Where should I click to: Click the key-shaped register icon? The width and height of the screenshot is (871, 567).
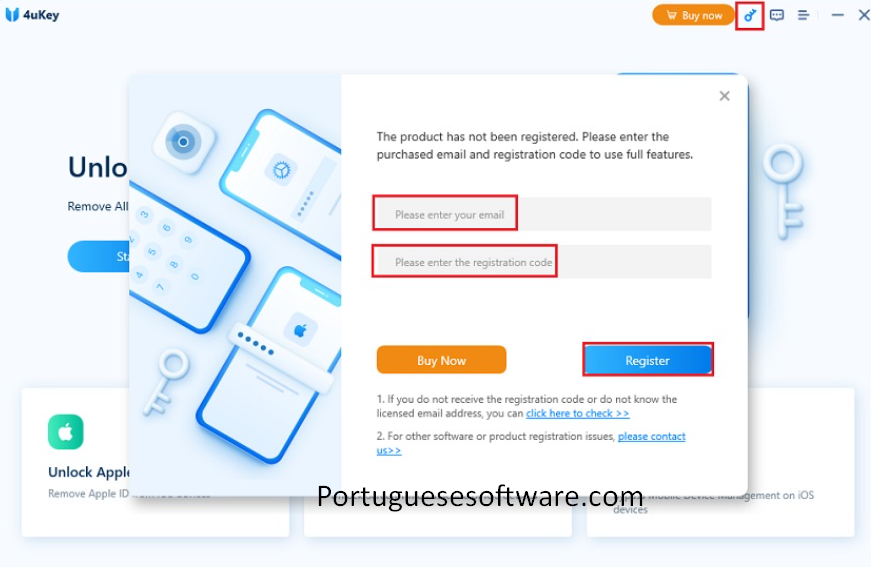click(750, 16)
